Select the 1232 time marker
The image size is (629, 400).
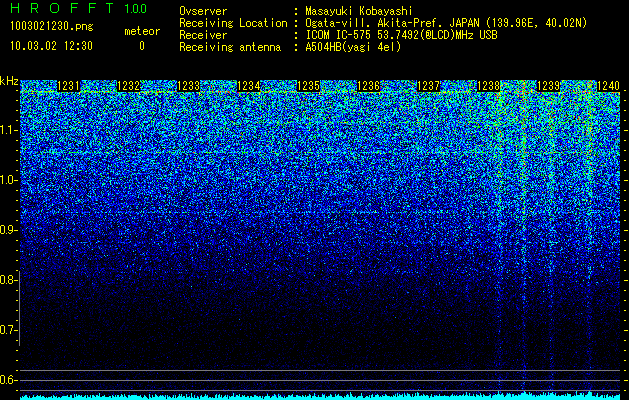(128, 86)
